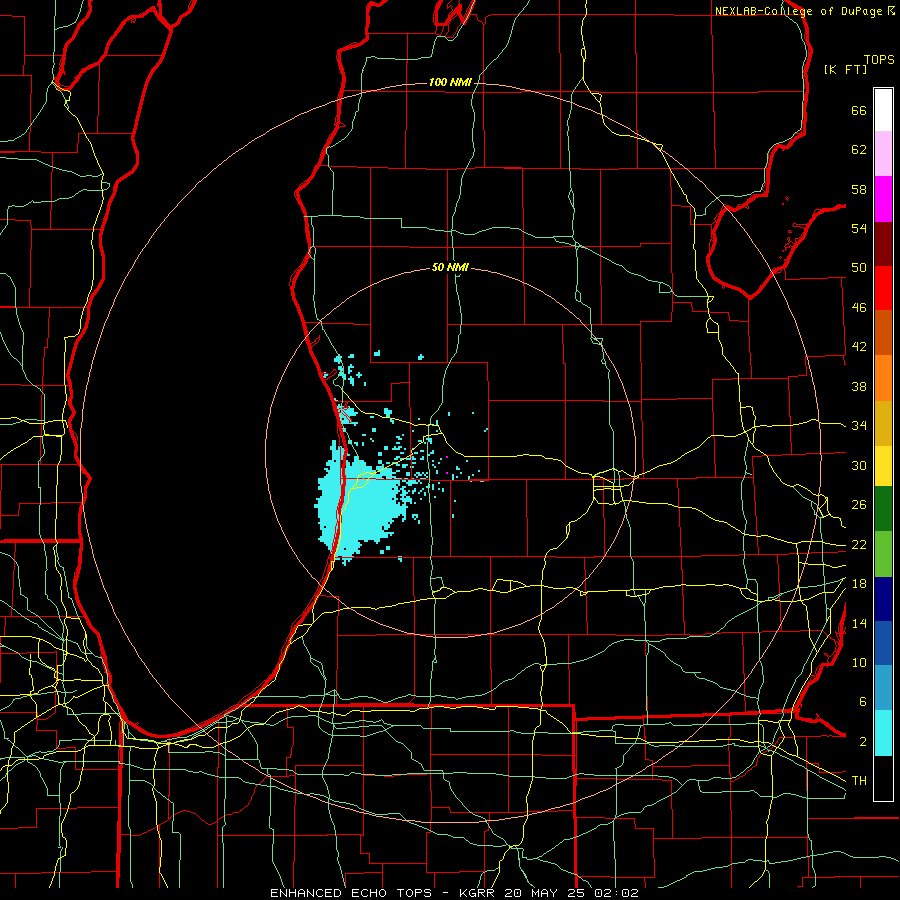Viewport: 900px width, 900px height.
Task: Click the legend label "30"
Action: 859,465
